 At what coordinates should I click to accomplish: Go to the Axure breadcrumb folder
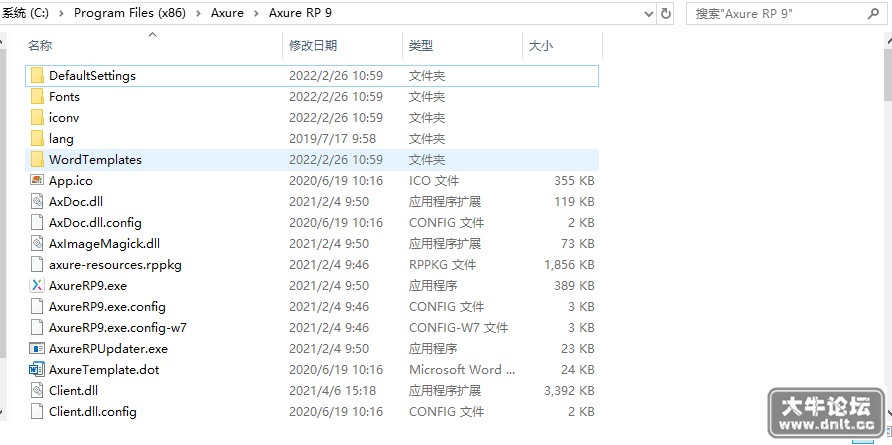point(227,13)
